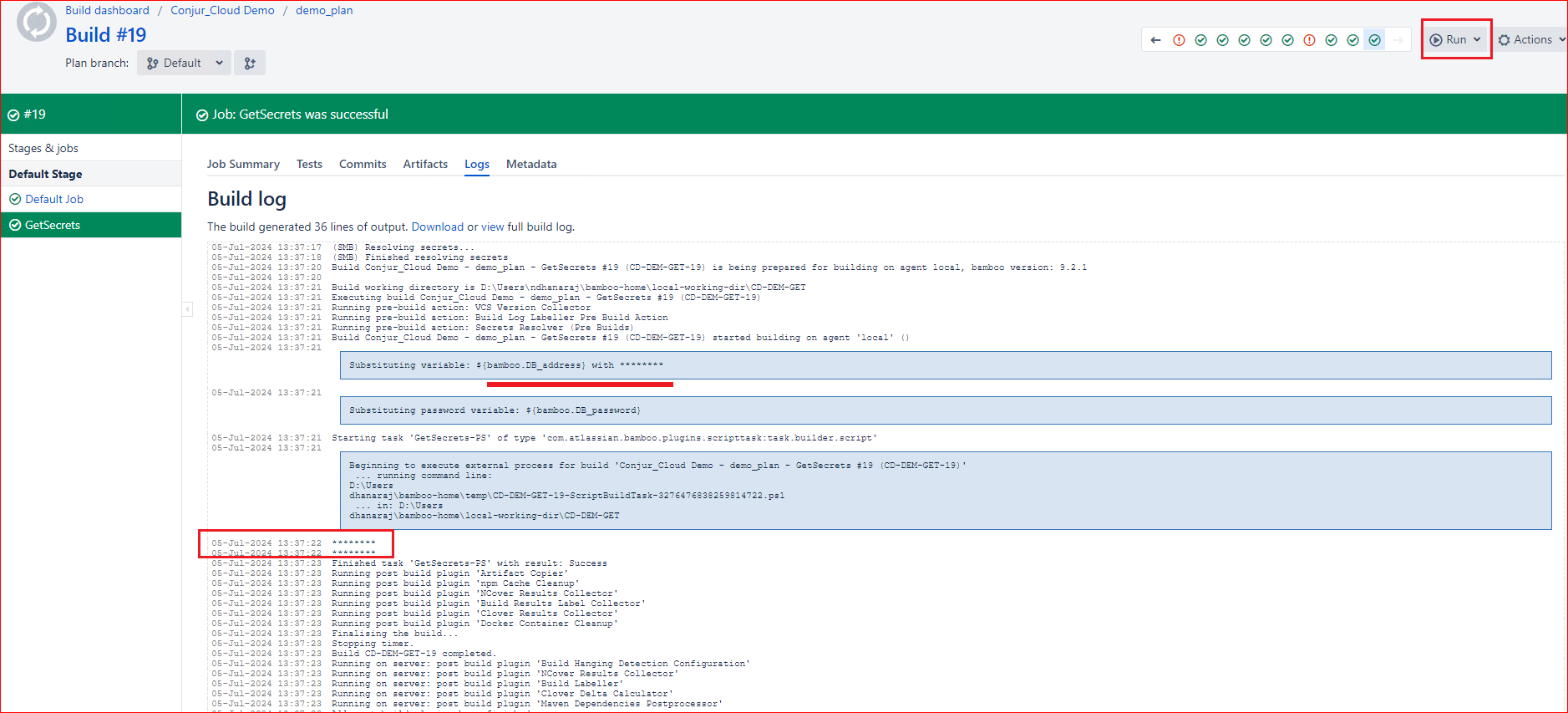The height and width of the screenshot is (713, 1568).
Task: Click the 'Running post build plugin npm Cache Cleanup' line
Action: click(455, 583)
